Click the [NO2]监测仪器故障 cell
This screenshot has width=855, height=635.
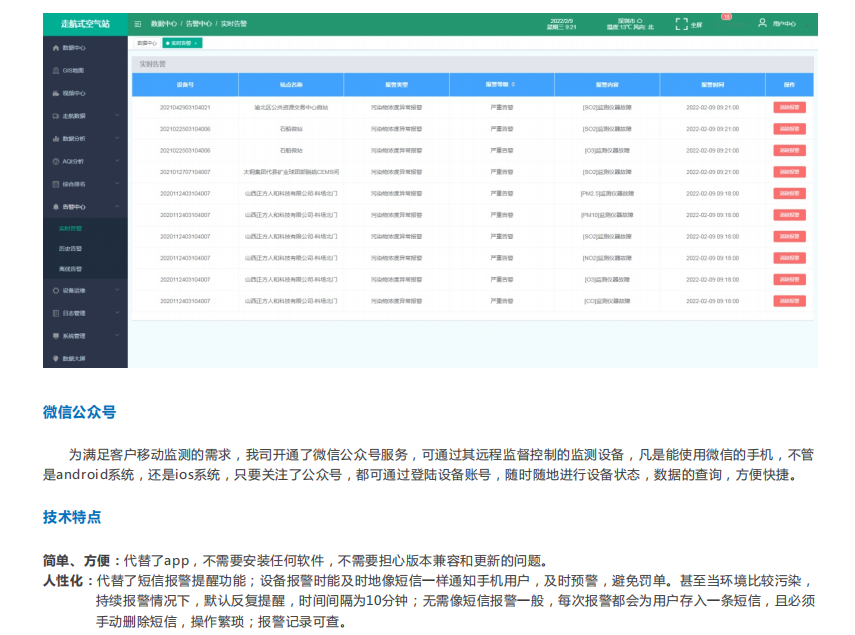(607, 258)
